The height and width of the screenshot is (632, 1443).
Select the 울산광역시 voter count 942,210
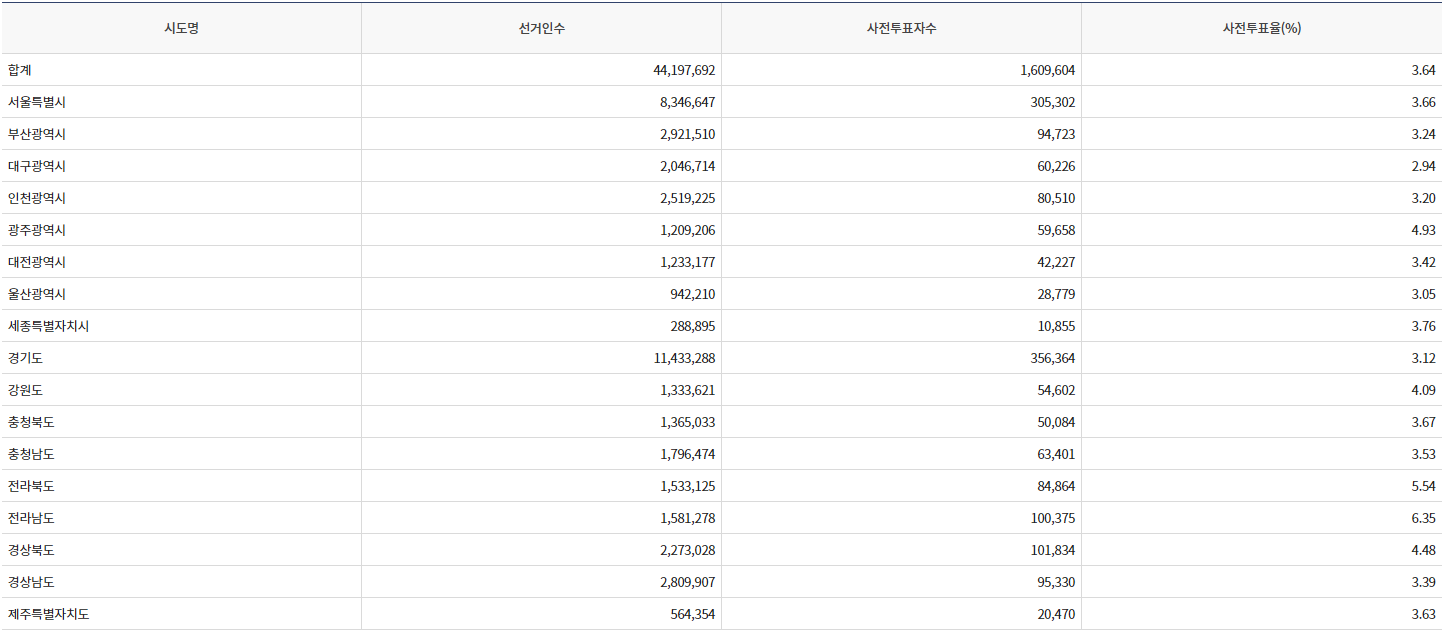pyautogui.click(x=692, y=294)
